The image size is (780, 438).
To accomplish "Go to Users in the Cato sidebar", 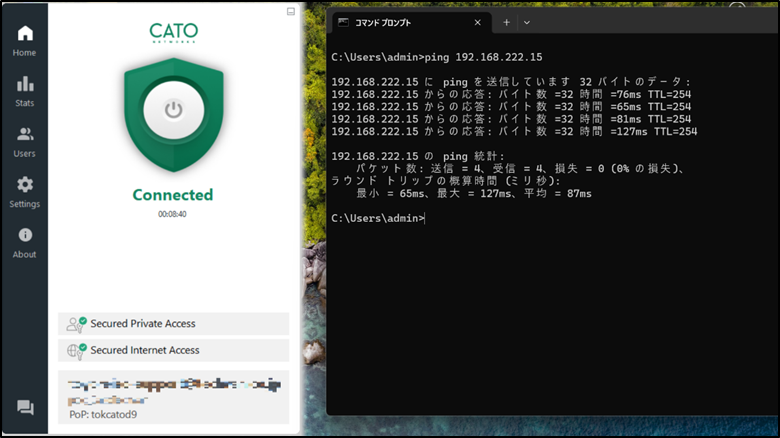I will tap(24, 142).
